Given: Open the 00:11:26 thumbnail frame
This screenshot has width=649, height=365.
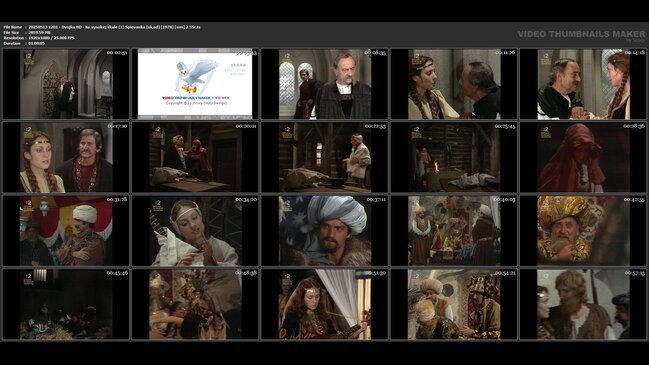Looking at the screenshot, I should pos(454,84).
